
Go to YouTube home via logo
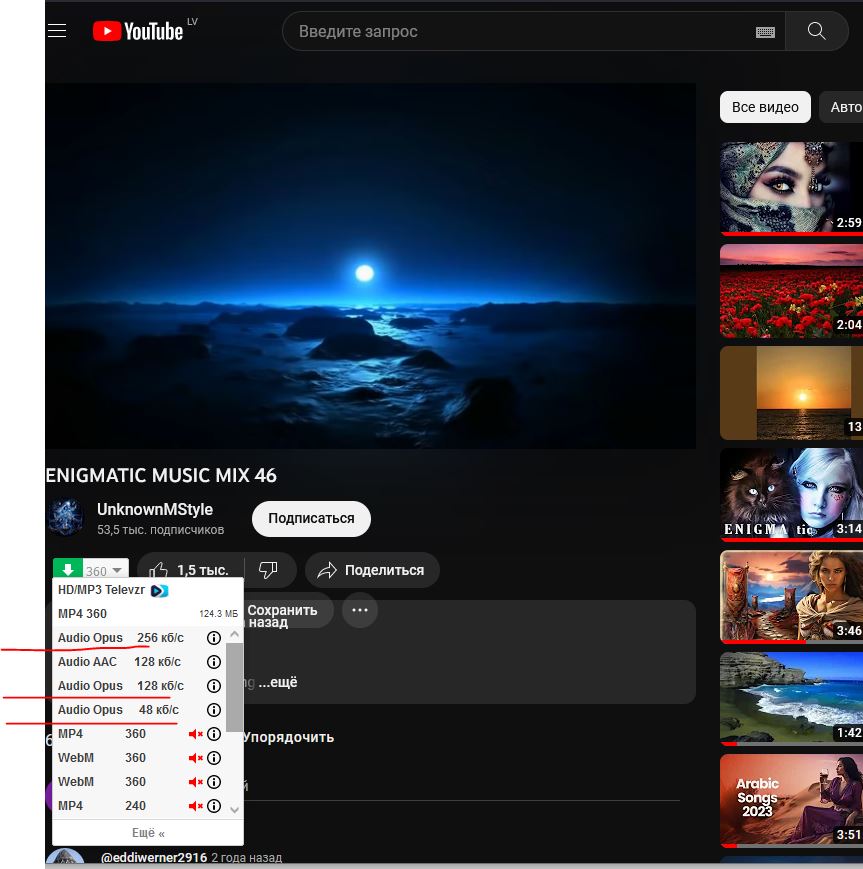tap(138, 32)
